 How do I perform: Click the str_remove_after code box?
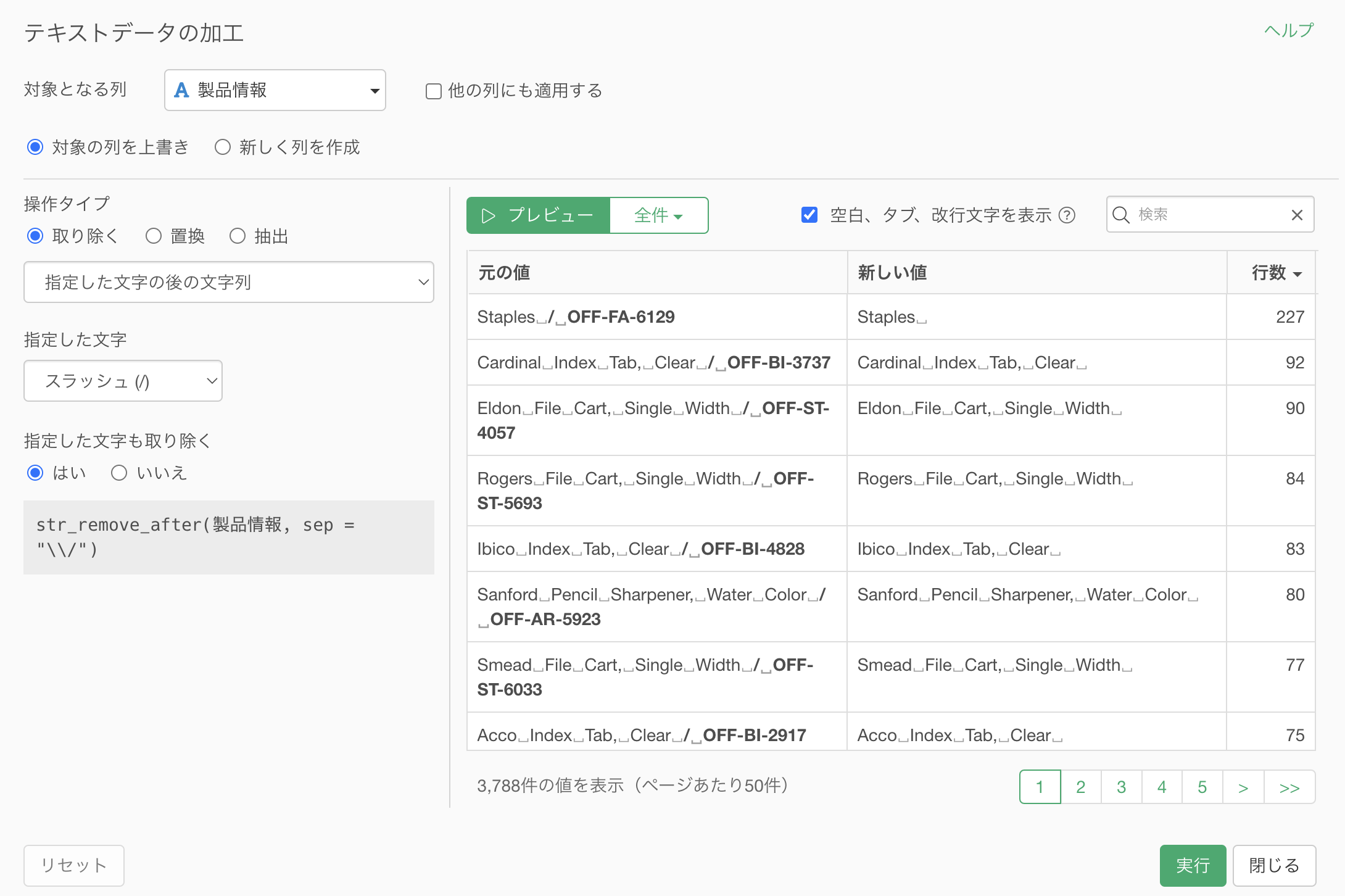point(229,537)
